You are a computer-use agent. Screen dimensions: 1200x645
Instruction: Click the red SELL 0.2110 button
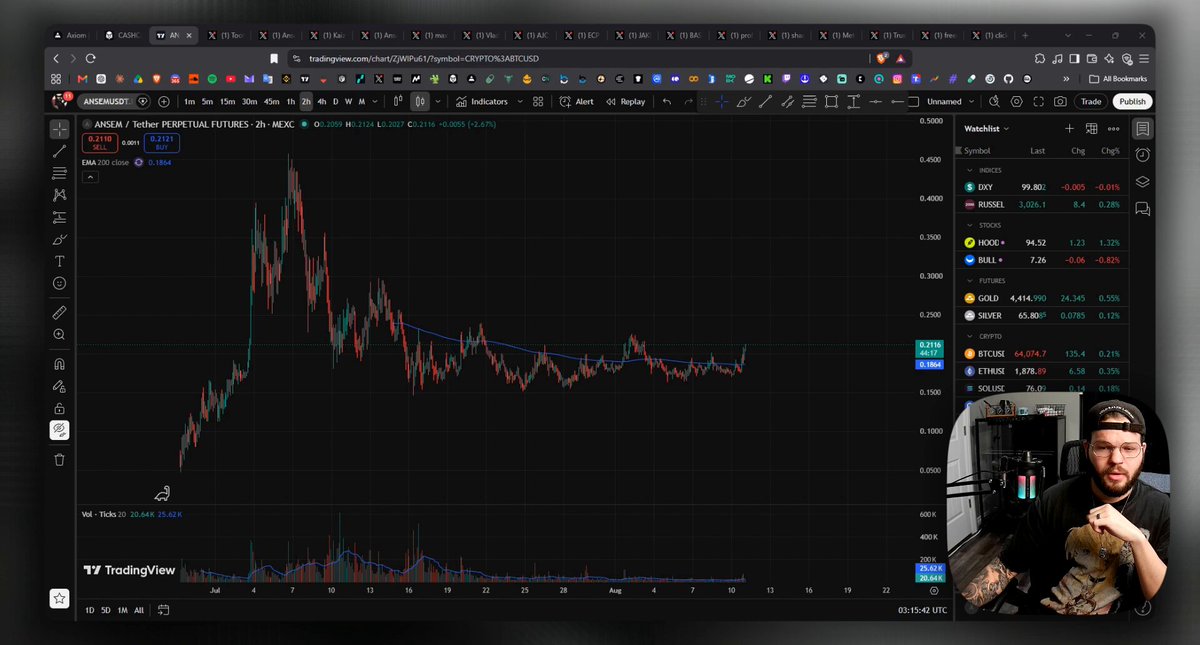pos(99,143)
